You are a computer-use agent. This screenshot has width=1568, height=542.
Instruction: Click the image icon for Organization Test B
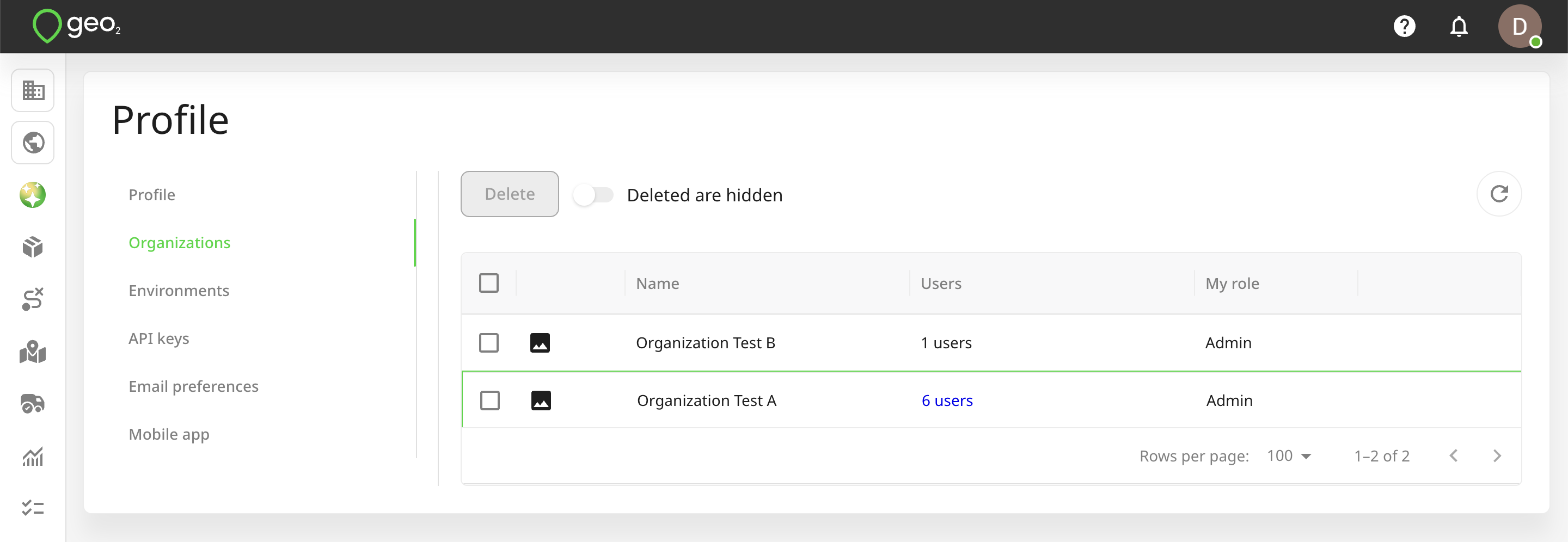coord(540,343)
